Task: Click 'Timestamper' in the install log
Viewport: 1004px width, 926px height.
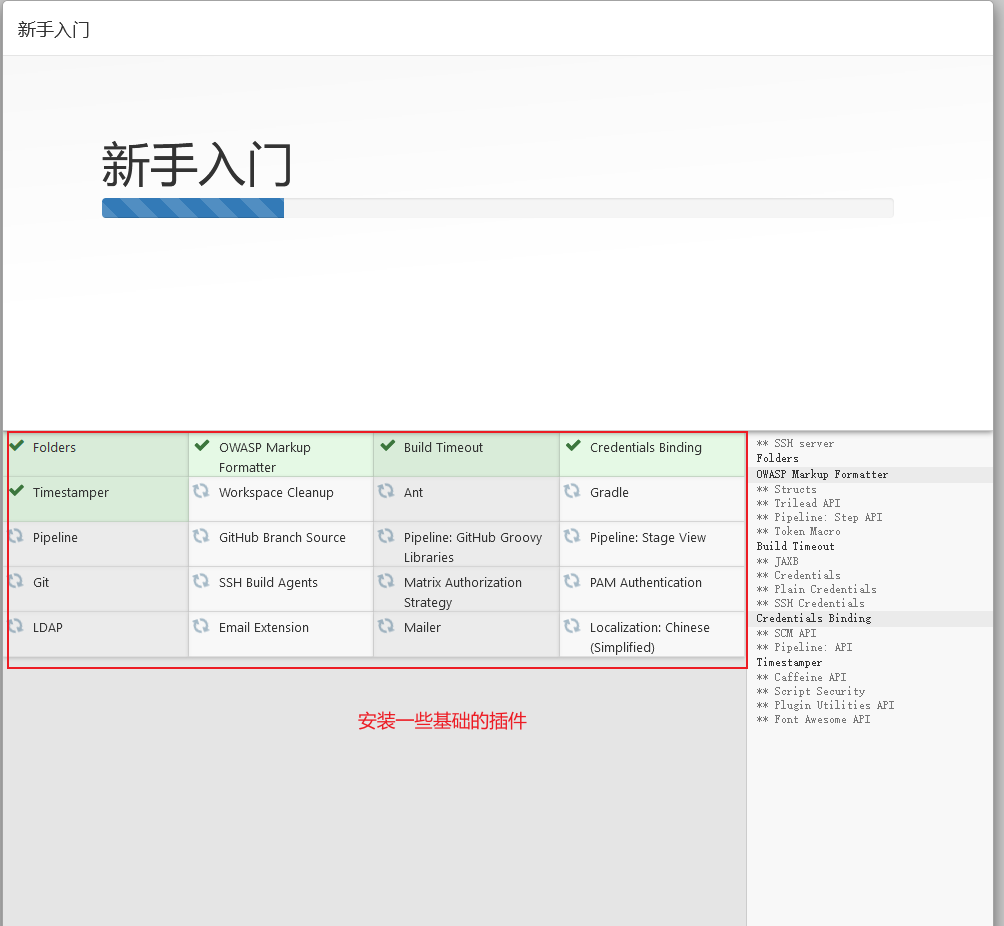Action: [789, 663]
